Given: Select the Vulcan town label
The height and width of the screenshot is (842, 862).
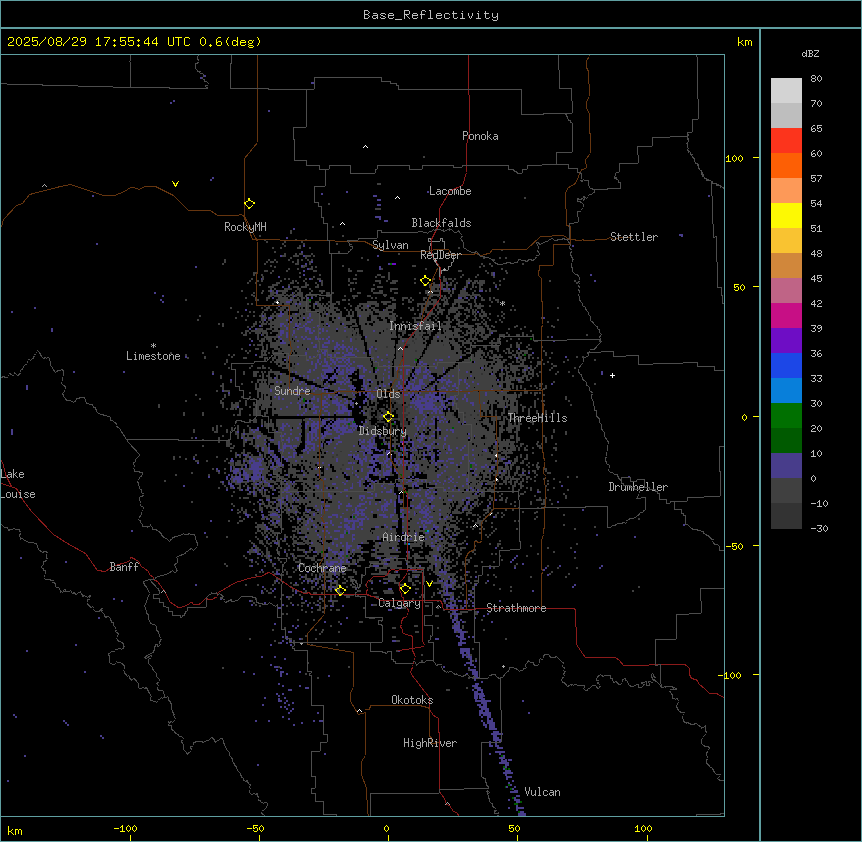Looking at the screenshot, I should click(542, 792).
